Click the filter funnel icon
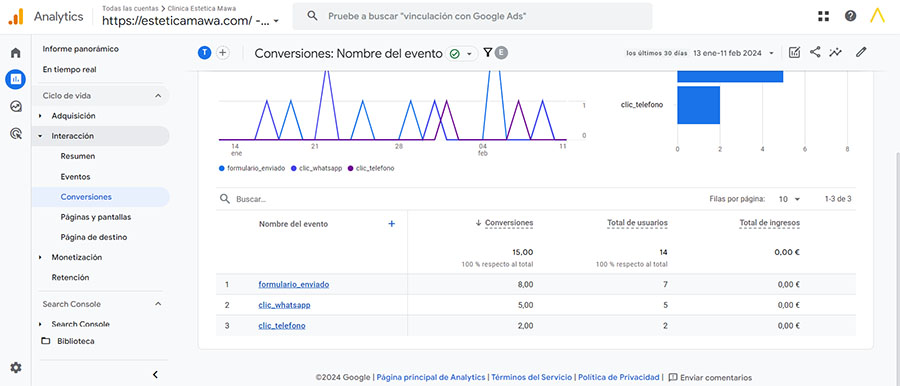The image size is (900, 386). (487, 53)
